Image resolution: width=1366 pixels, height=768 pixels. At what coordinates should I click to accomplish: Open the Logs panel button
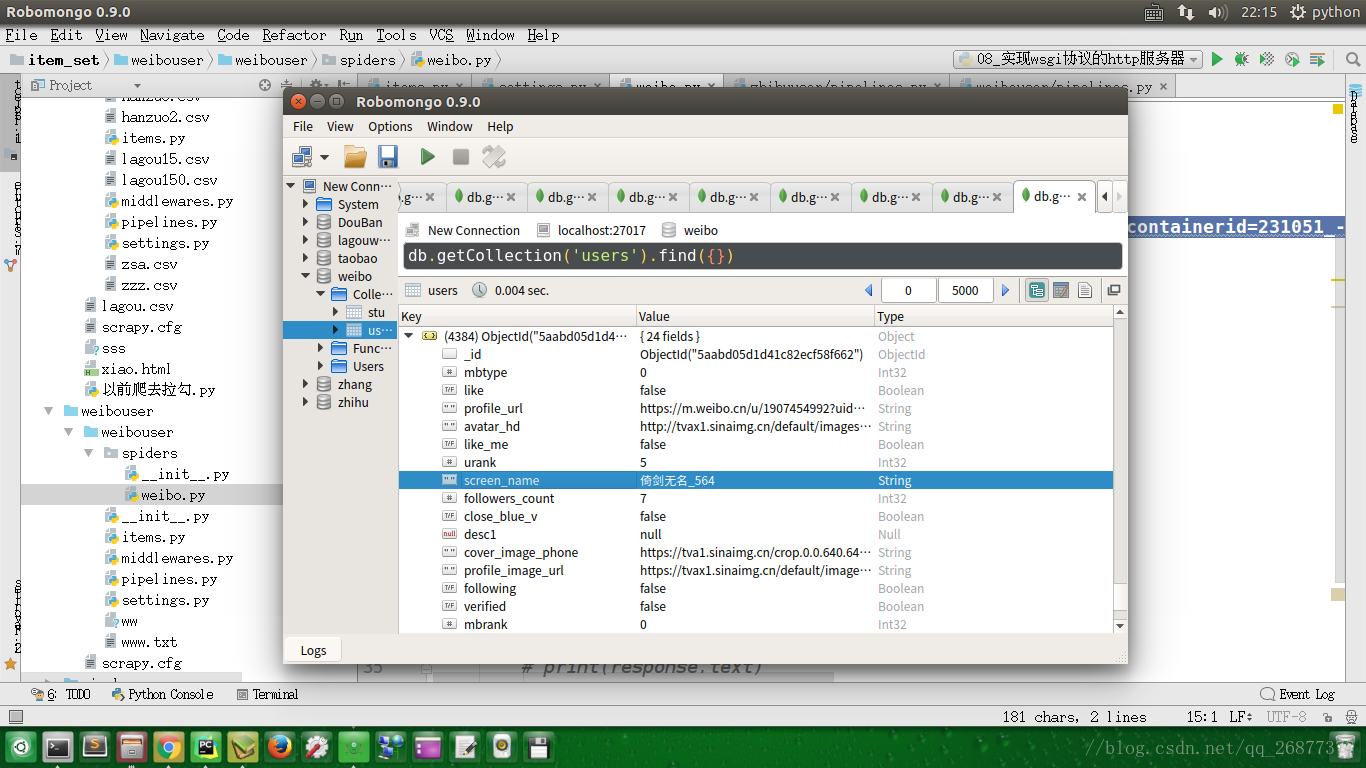[x=313, y=650]
